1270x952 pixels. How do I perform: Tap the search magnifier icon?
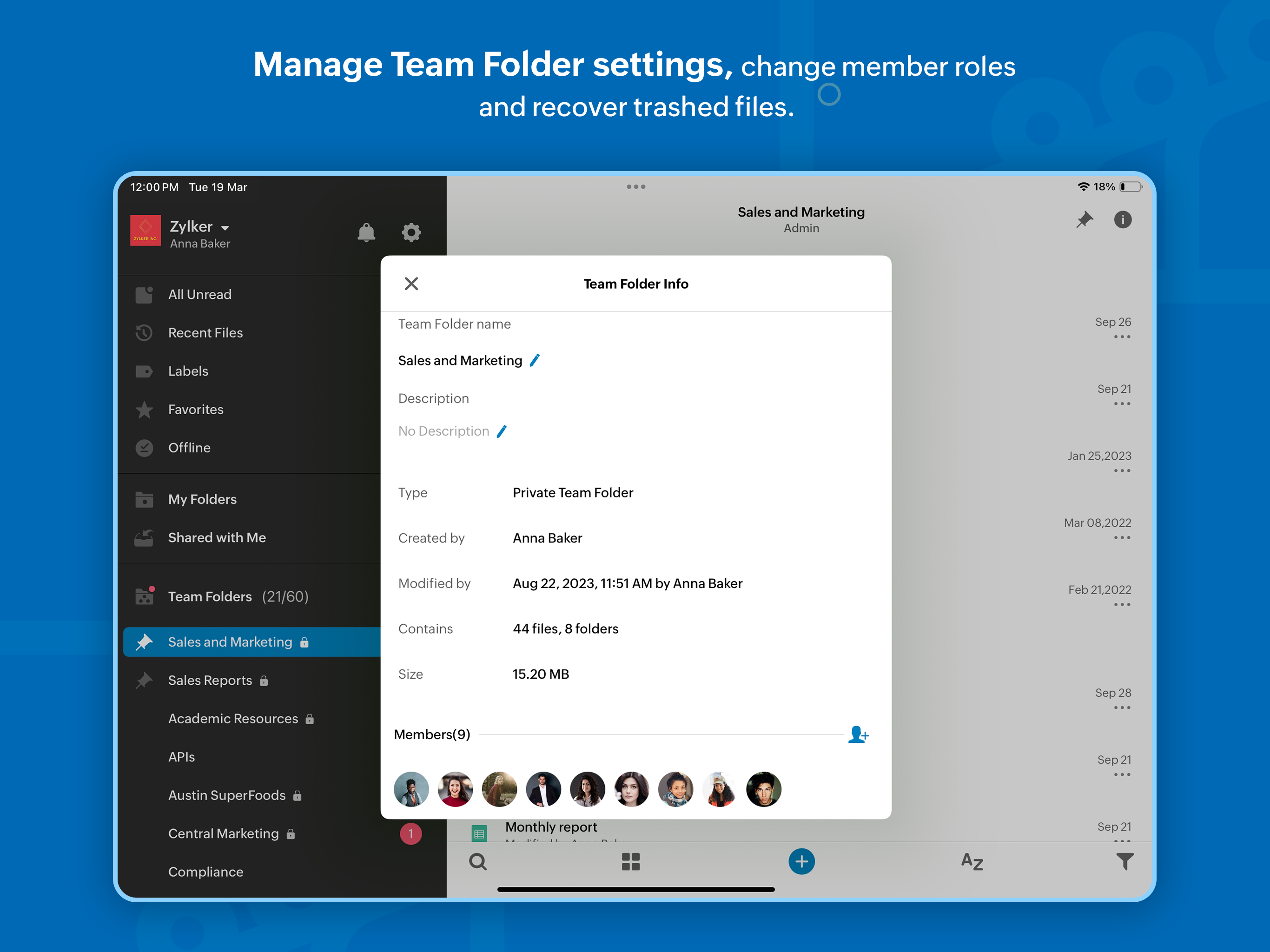[478, 861]
